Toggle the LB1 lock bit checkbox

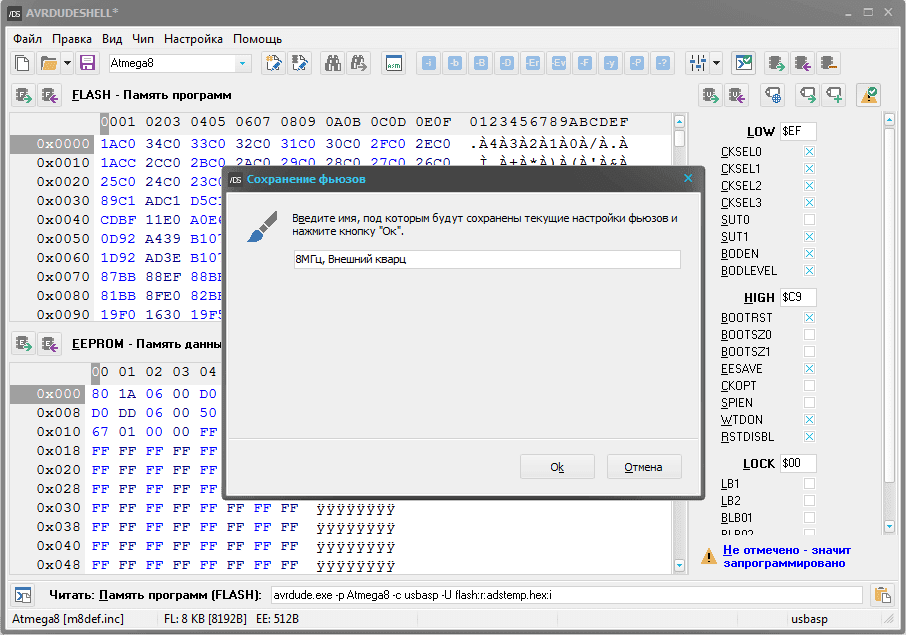[809, 484]
